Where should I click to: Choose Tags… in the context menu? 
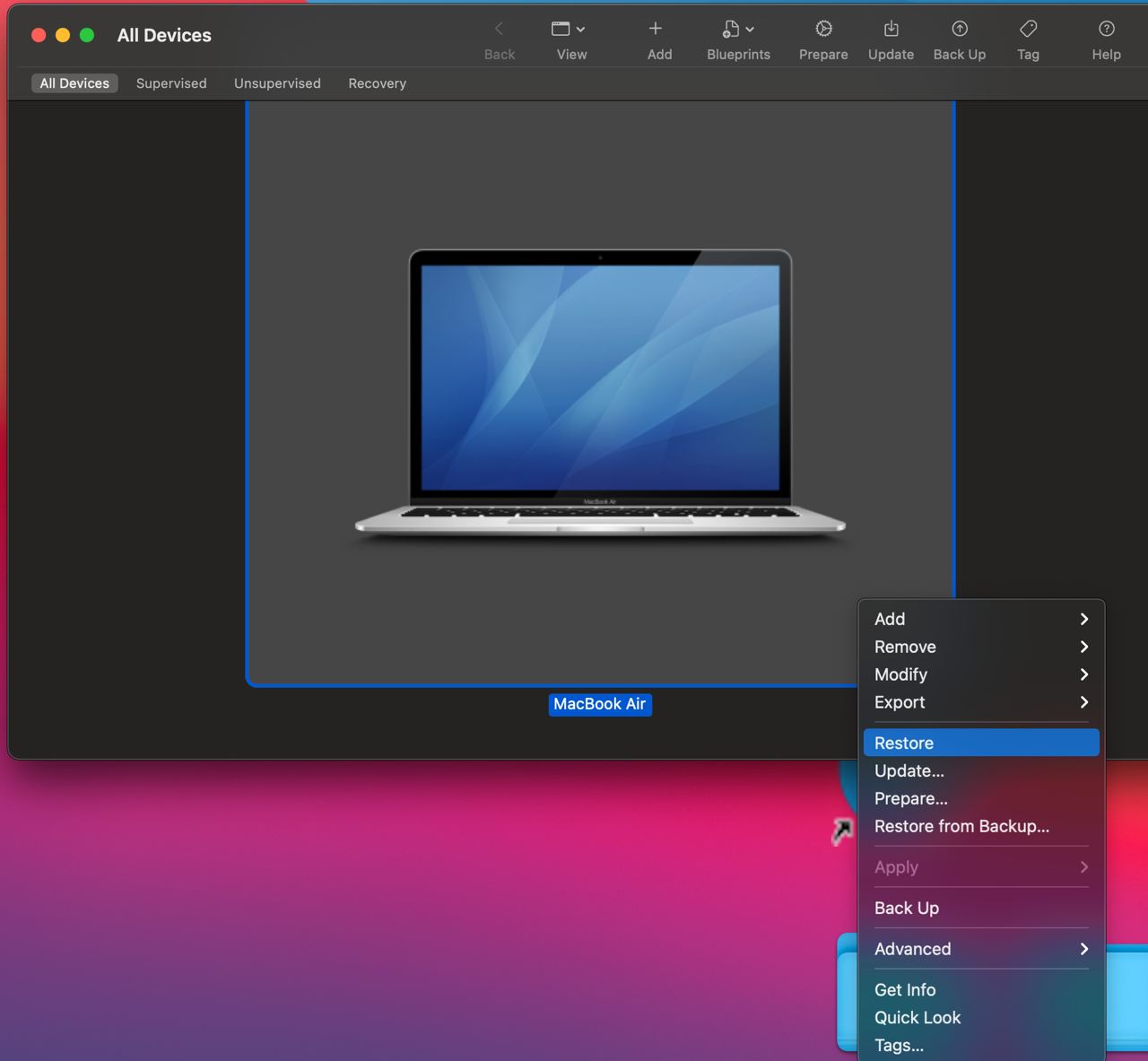(x=981, y=1045)
